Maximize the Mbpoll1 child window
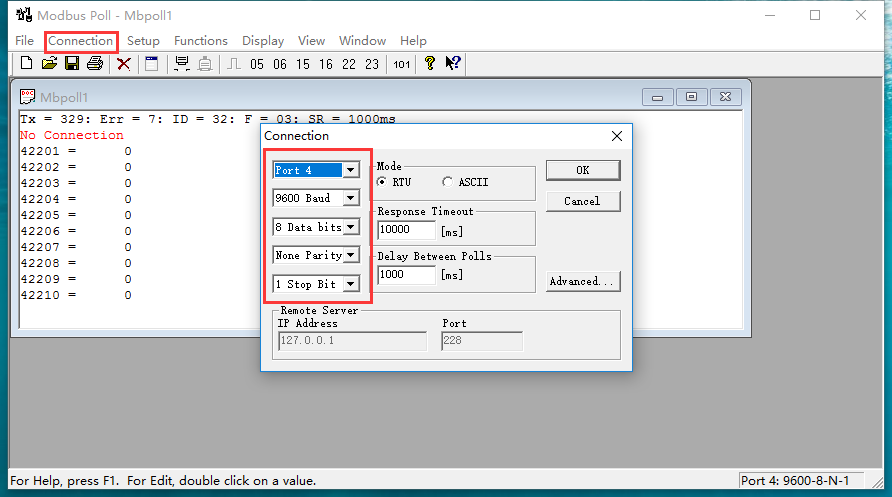The height and width of the screenshot is (497, 892). (691, 97)
